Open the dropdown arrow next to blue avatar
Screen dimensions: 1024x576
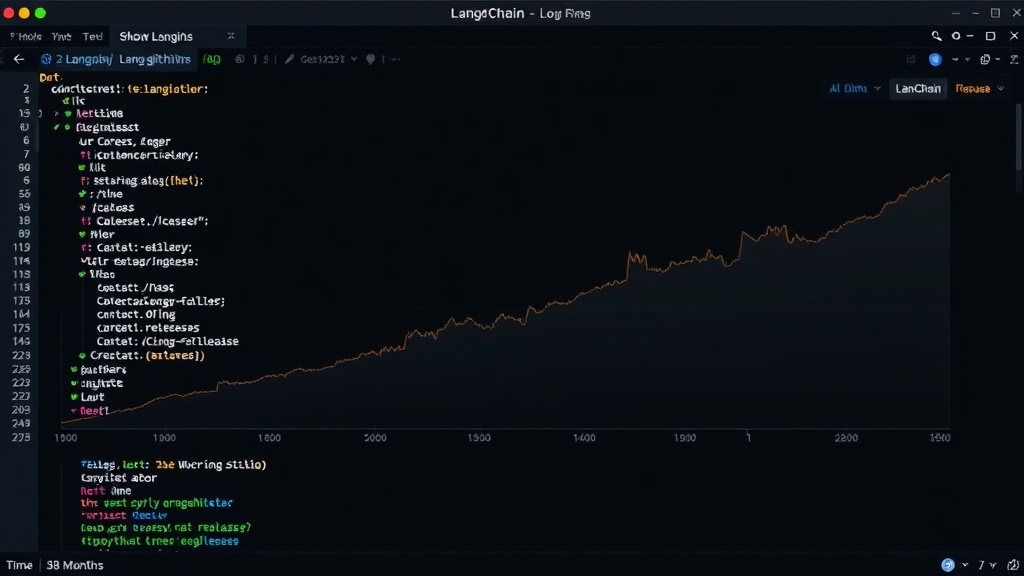coord(955,59)
